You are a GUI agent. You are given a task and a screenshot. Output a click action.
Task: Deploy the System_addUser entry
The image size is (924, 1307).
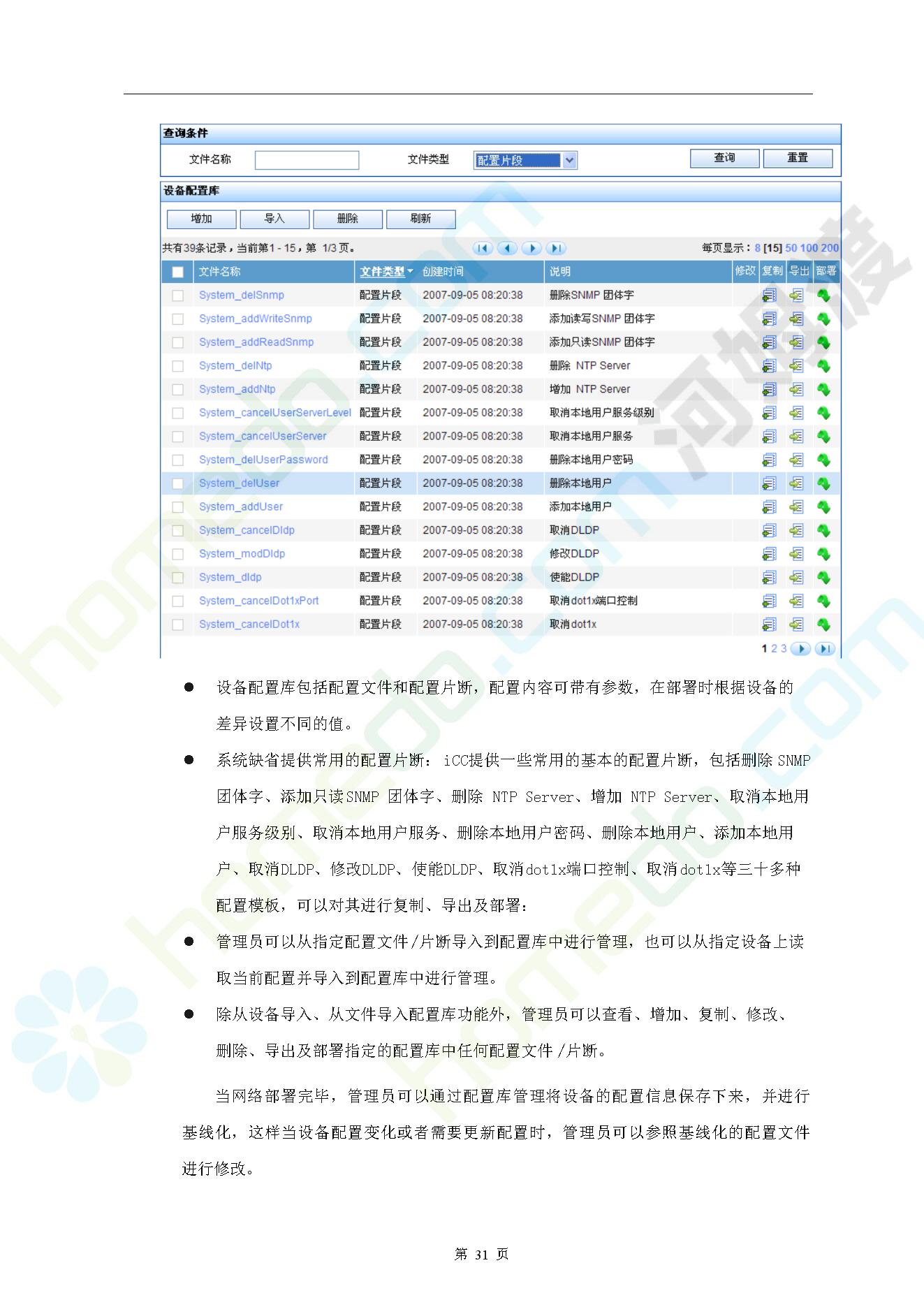pyautogui.click(x=824, y=507)
